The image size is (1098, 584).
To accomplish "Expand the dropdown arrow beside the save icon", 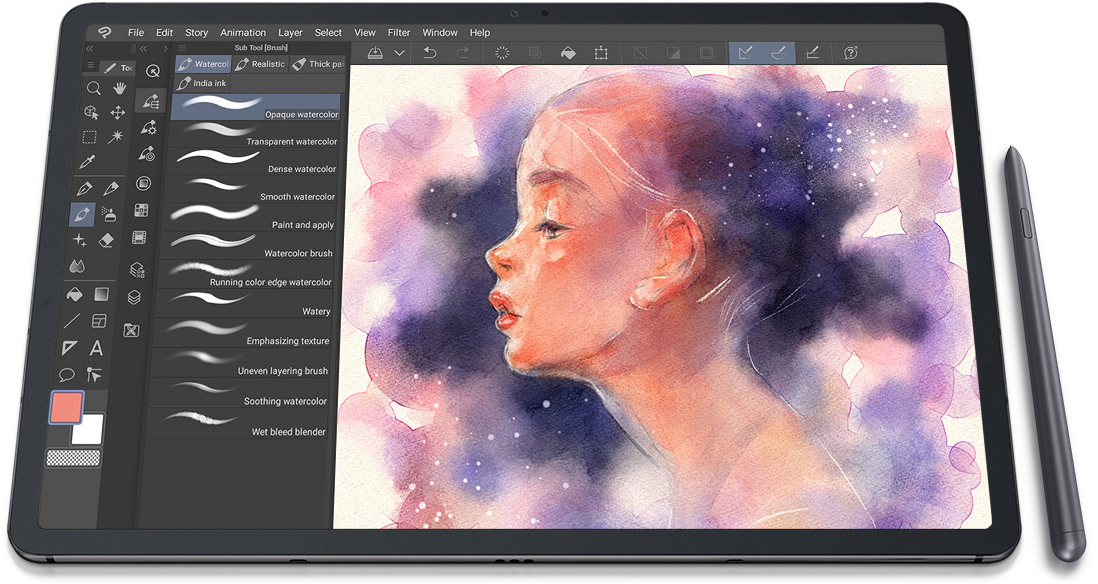I will 399,53.
